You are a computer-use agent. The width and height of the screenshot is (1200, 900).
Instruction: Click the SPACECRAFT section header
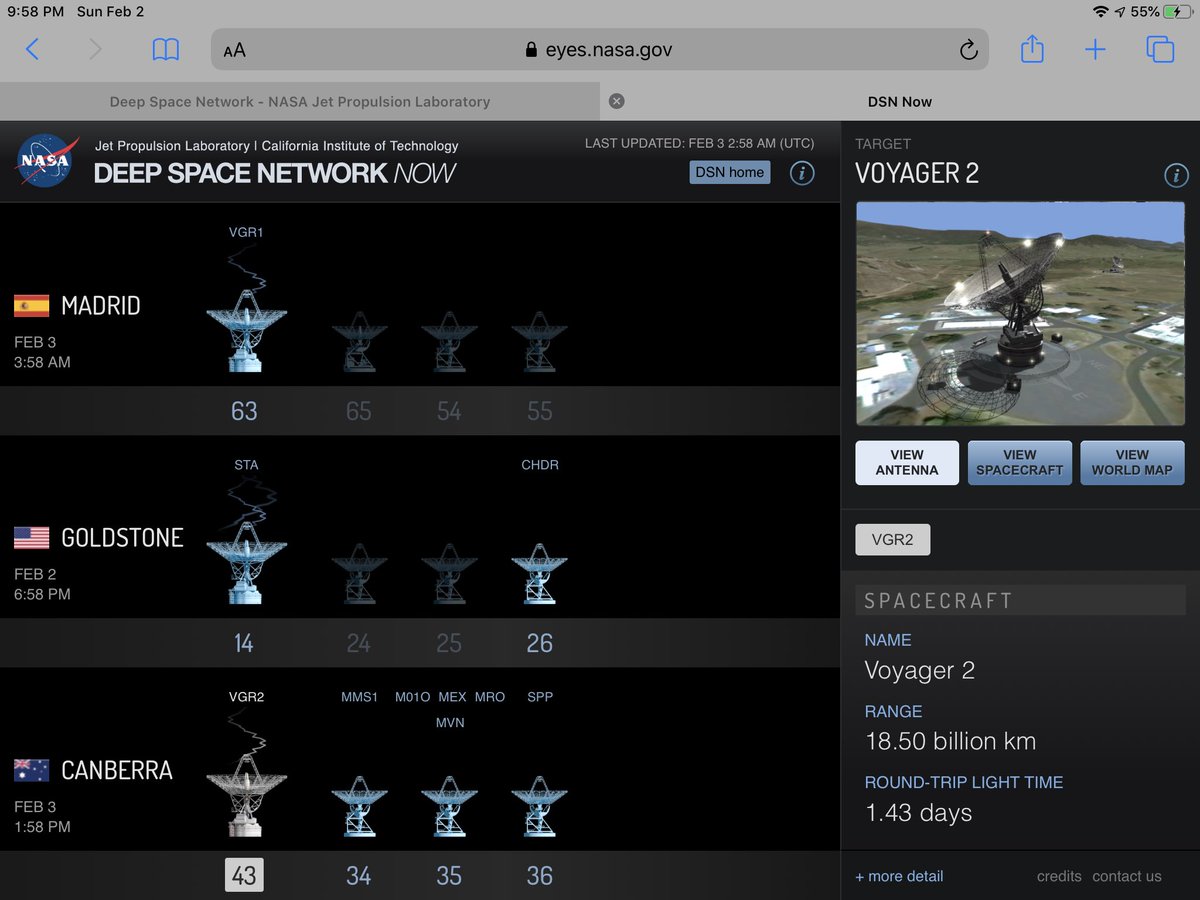coord(1020,601)
